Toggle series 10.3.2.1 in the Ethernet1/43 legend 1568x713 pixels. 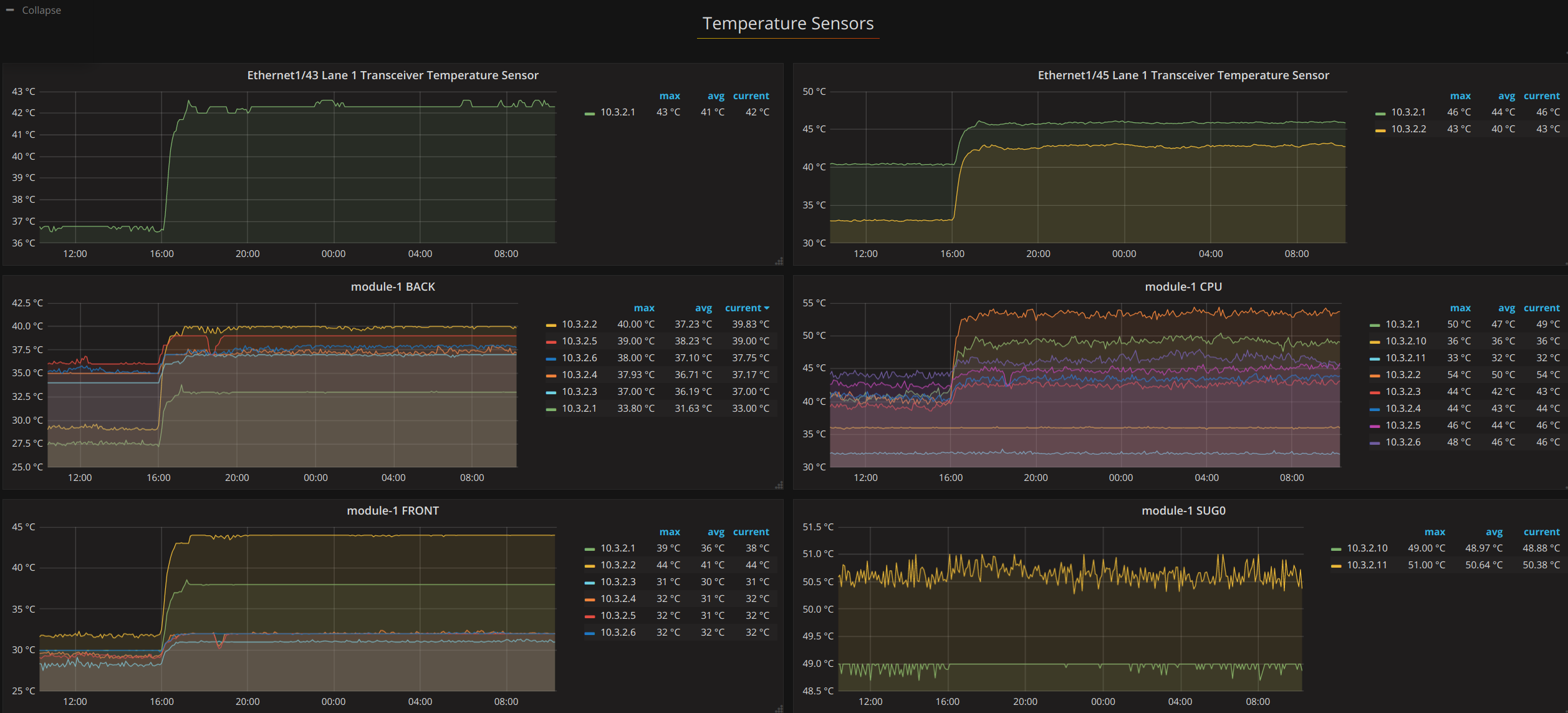618,112
